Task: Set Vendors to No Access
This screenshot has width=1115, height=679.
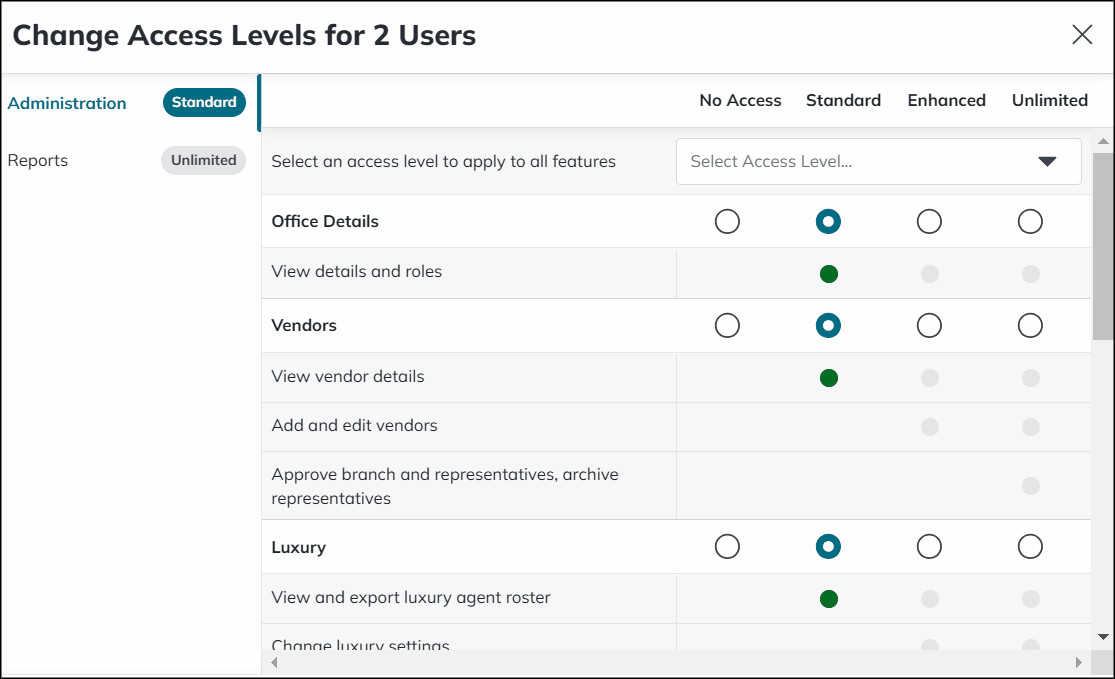Action: pyautogui.click(x=727, y=326)
